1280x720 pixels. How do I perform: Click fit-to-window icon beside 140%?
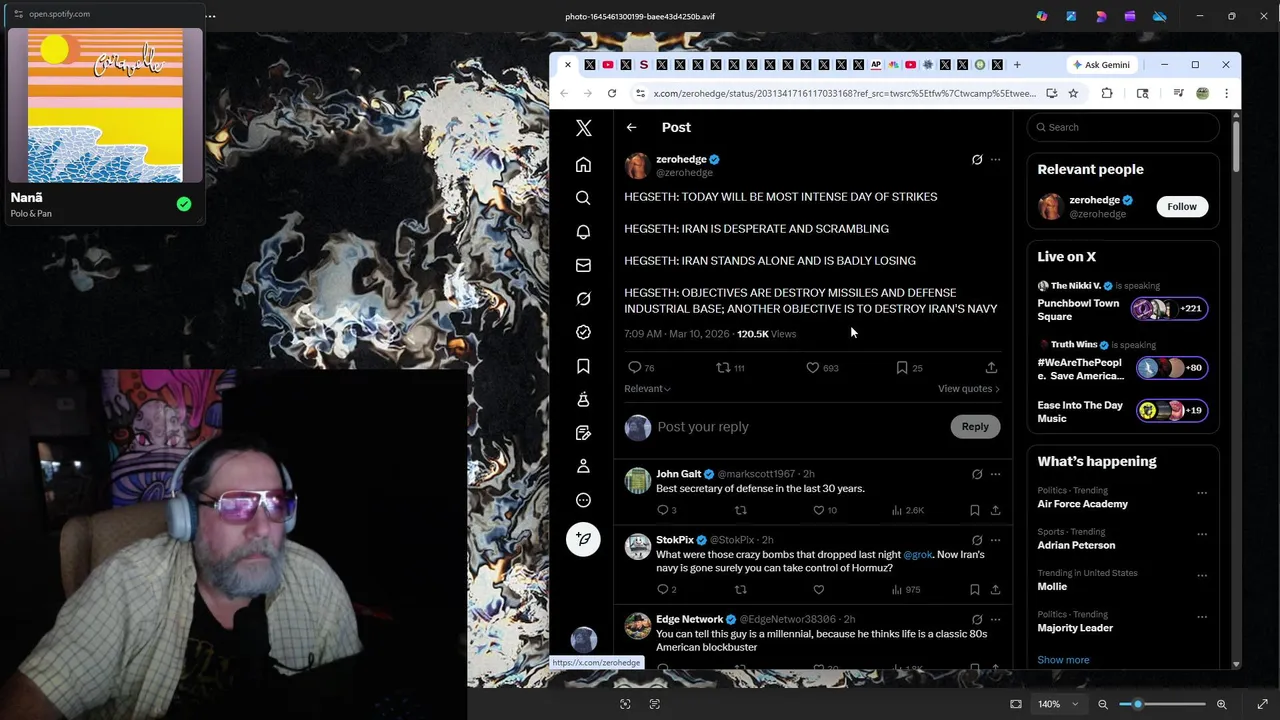(1016, 704)
